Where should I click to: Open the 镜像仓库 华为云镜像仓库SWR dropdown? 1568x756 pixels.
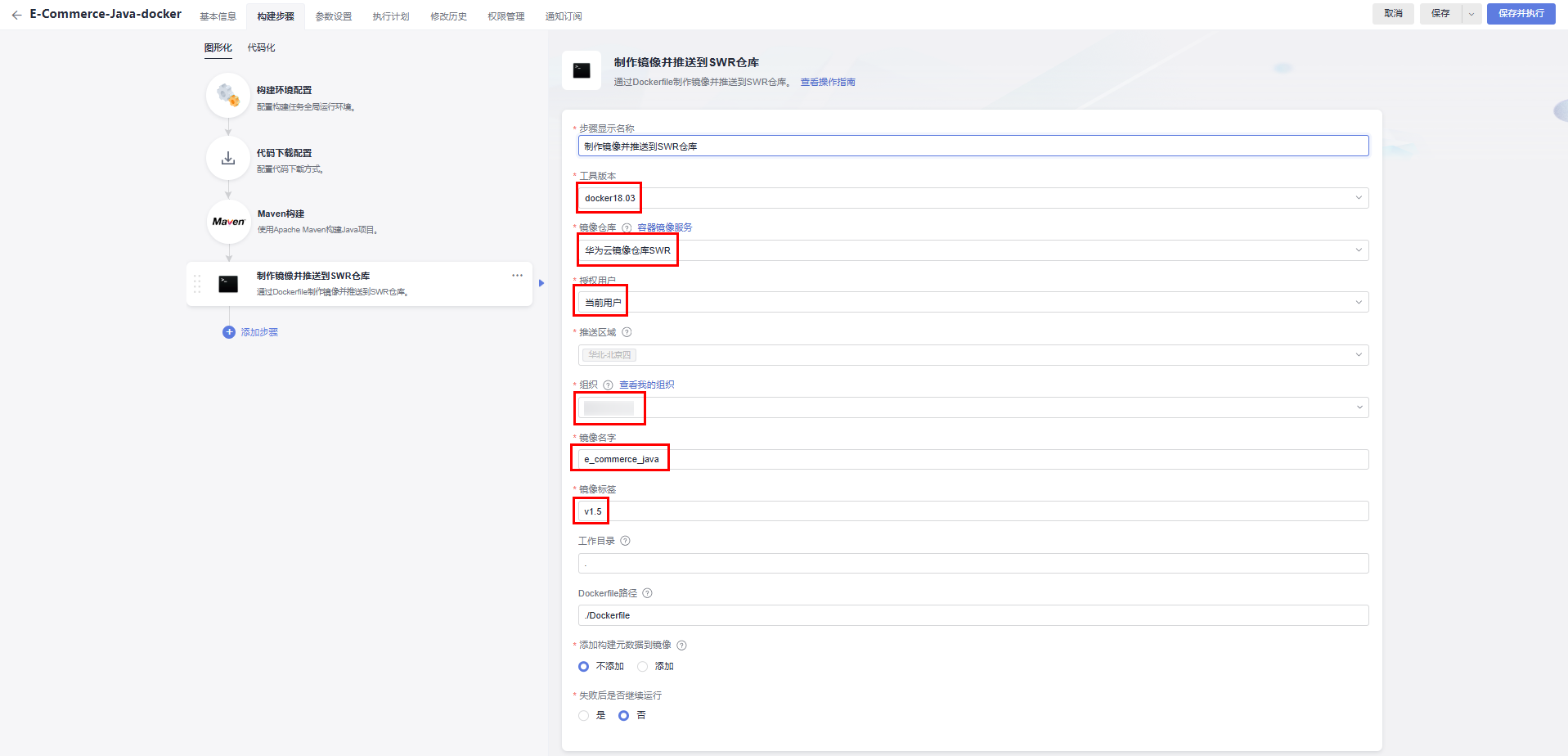click(x=973, y=250)
